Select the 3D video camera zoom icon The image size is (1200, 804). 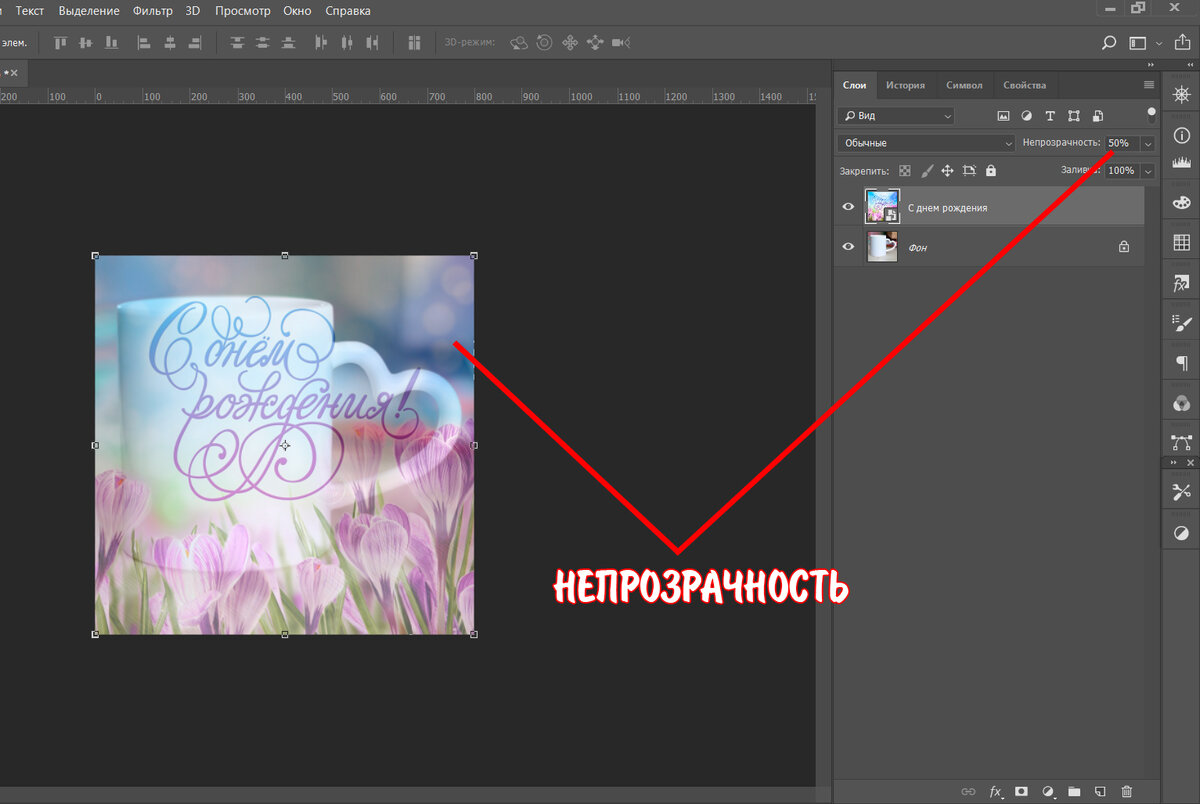[621, 43]
